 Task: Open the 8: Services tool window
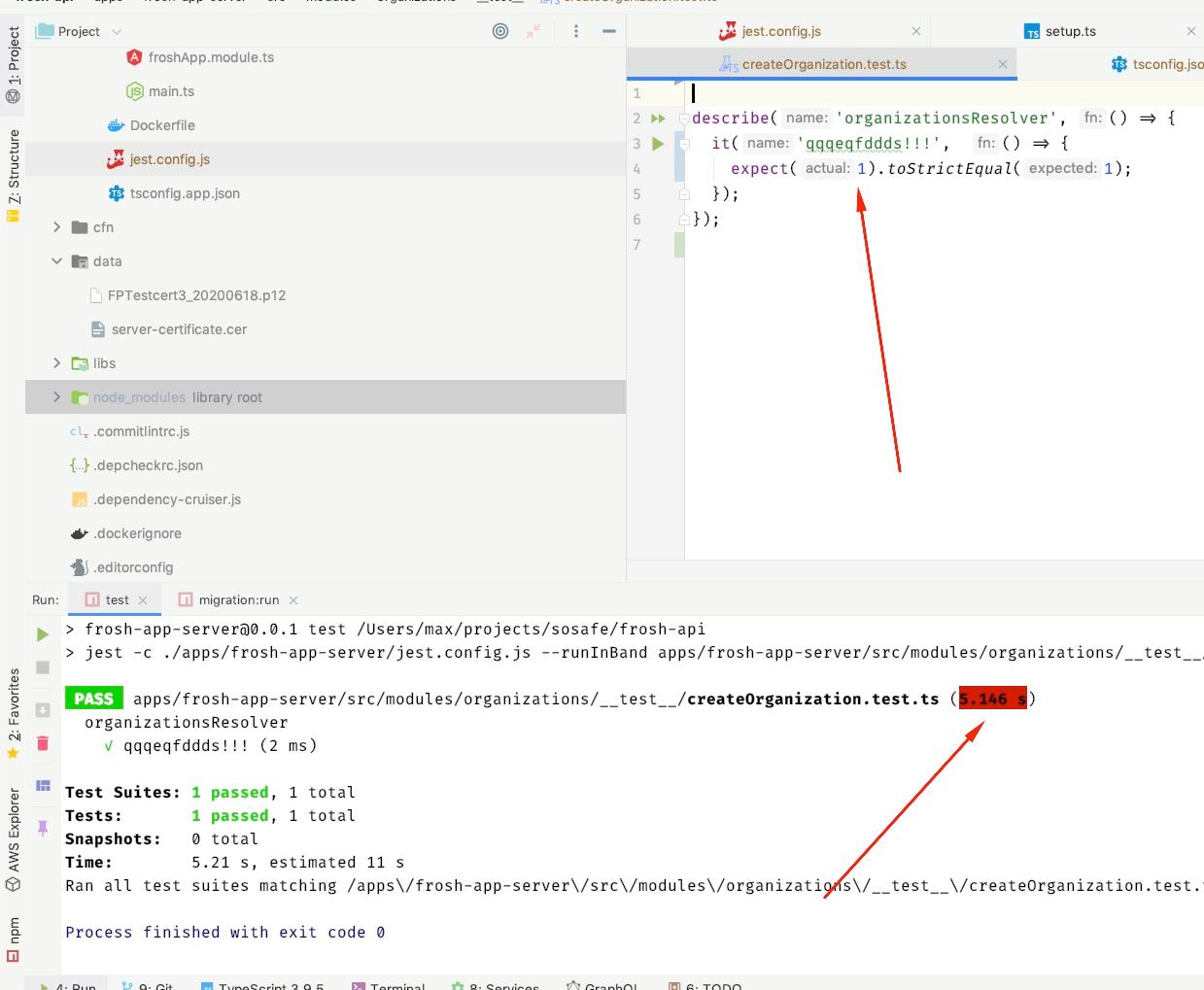tap(496, 986)
